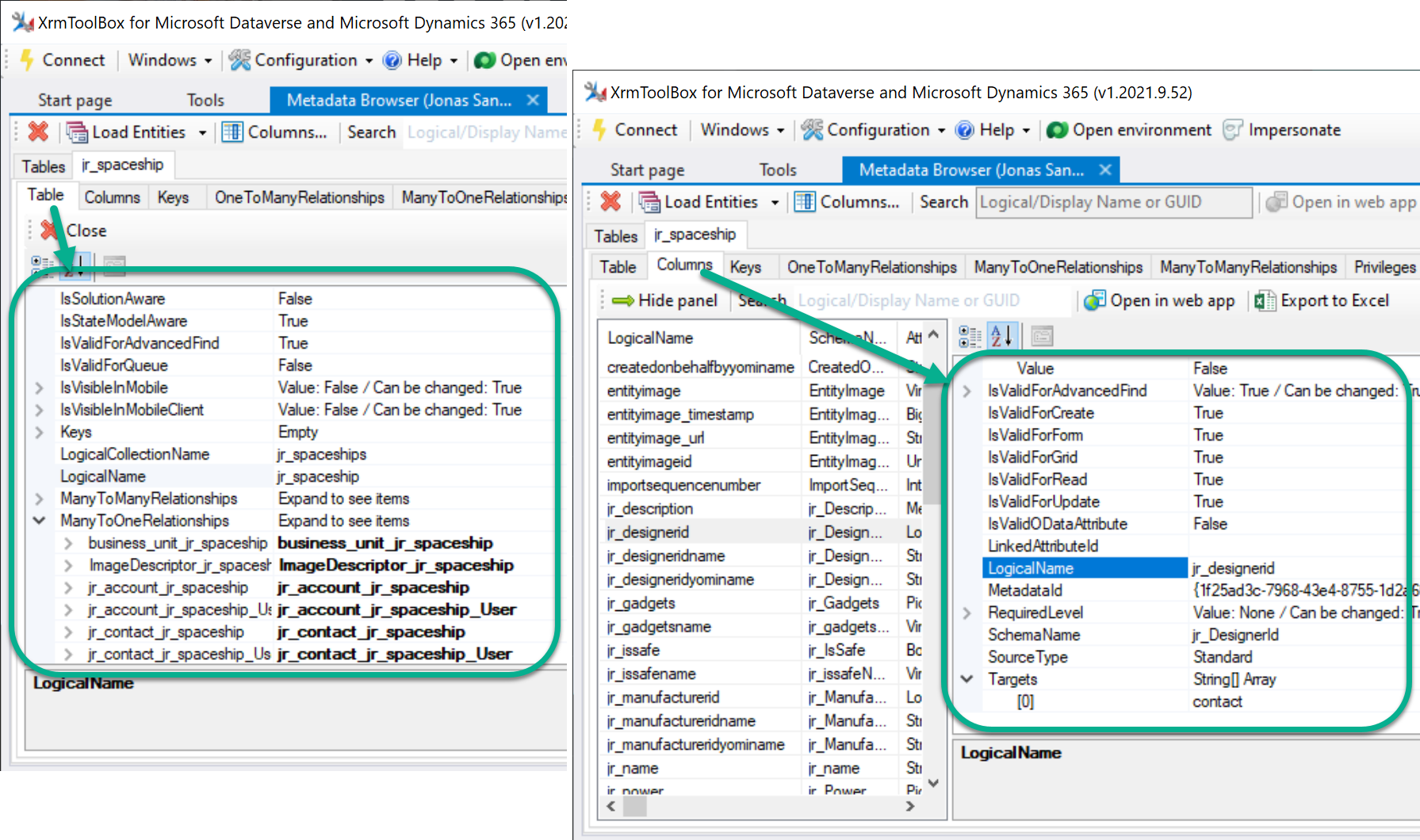The image size is (1420, 840).
Task: Click Columns... icon in the right window
Action: click(x=805, y=202)
